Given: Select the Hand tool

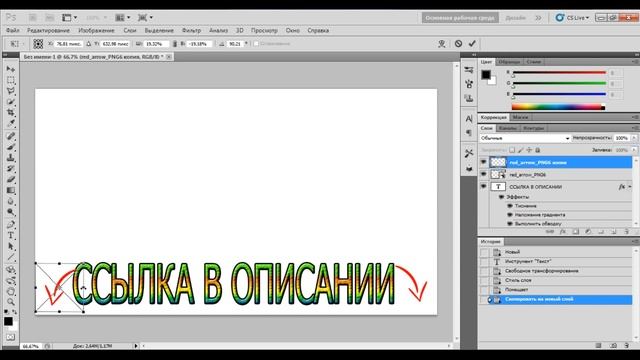Looking at the screenshot, I should 11,291.
